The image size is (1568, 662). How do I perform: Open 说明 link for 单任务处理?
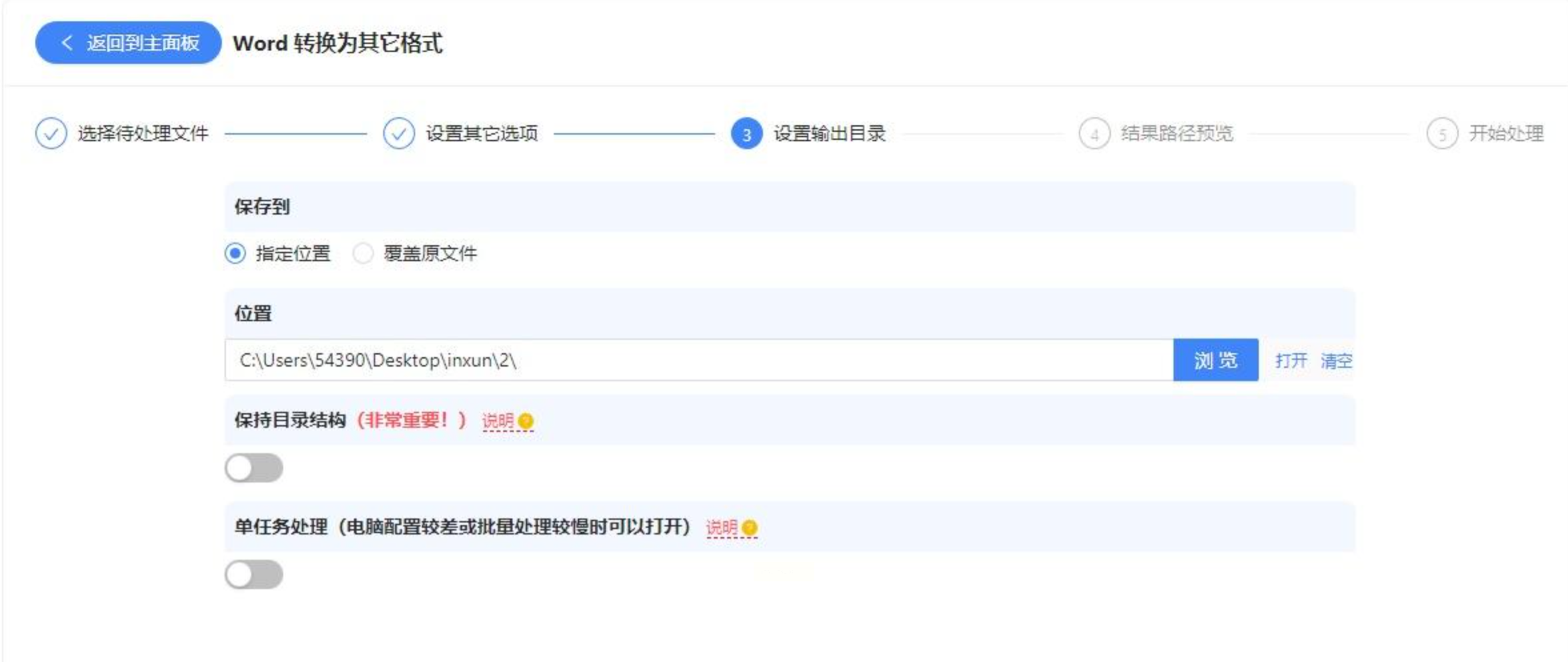(722, 527)
